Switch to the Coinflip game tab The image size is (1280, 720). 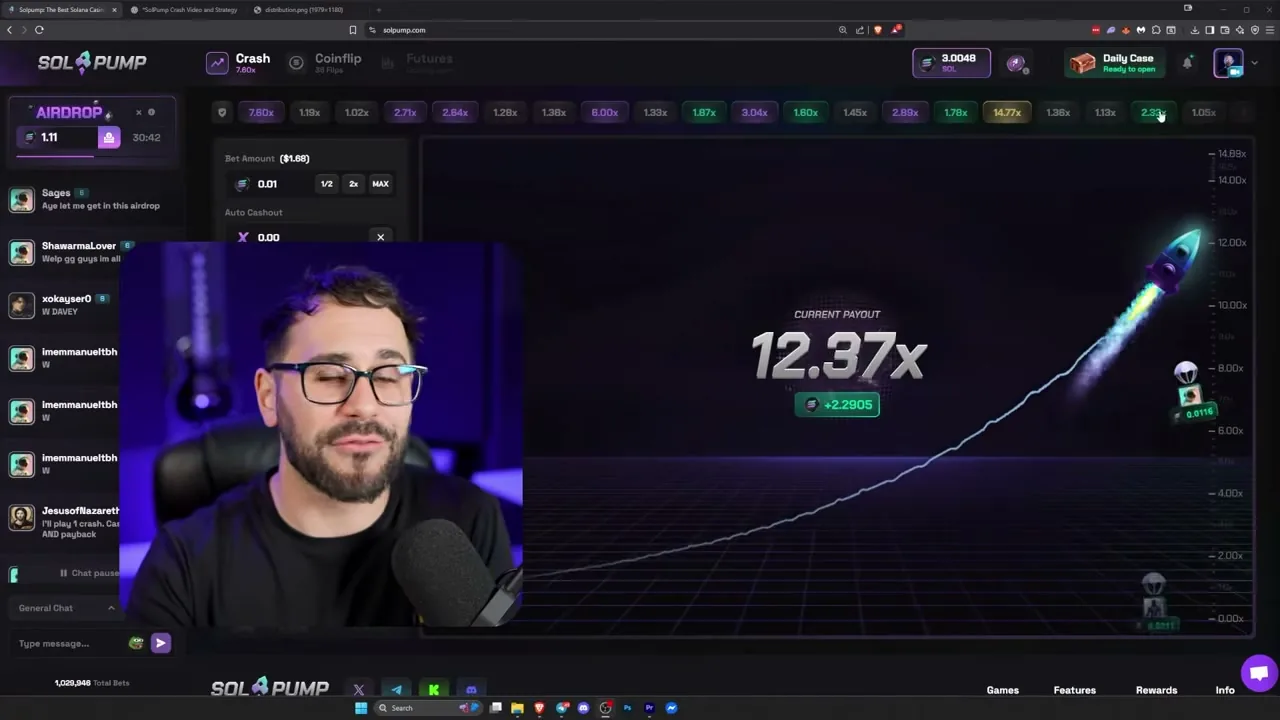pos(326,62)
